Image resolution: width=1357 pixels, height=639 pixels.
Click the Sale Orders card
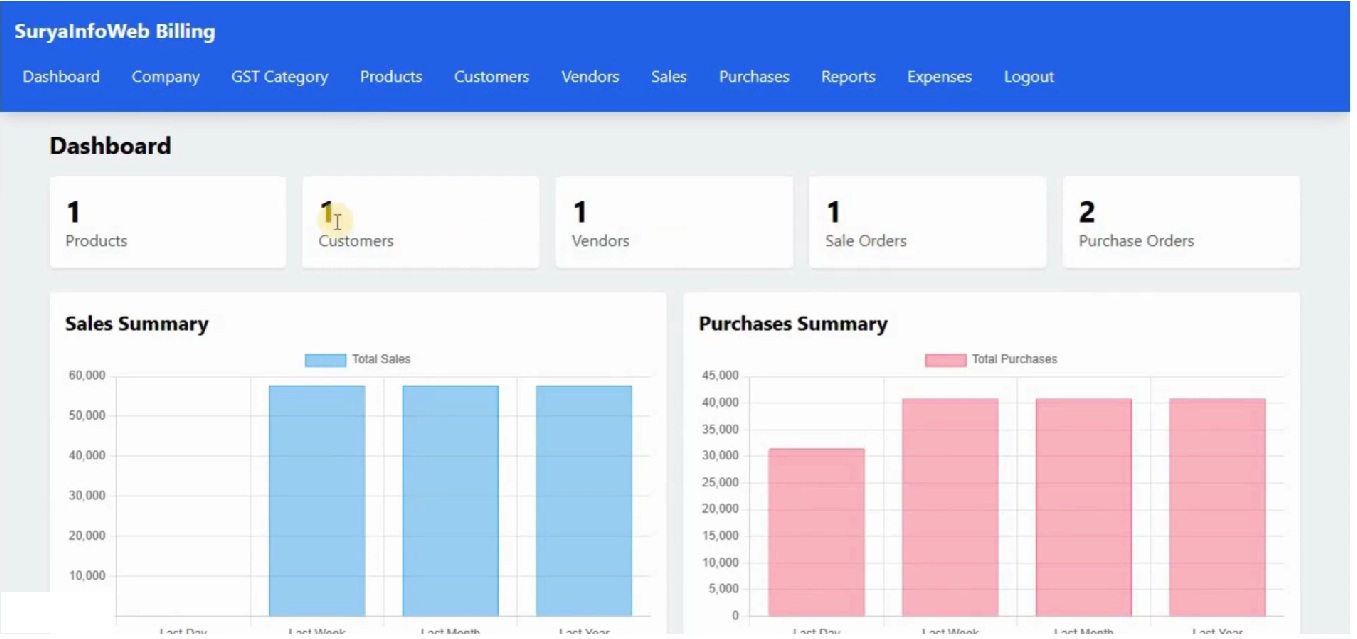(x=927, y=221)
